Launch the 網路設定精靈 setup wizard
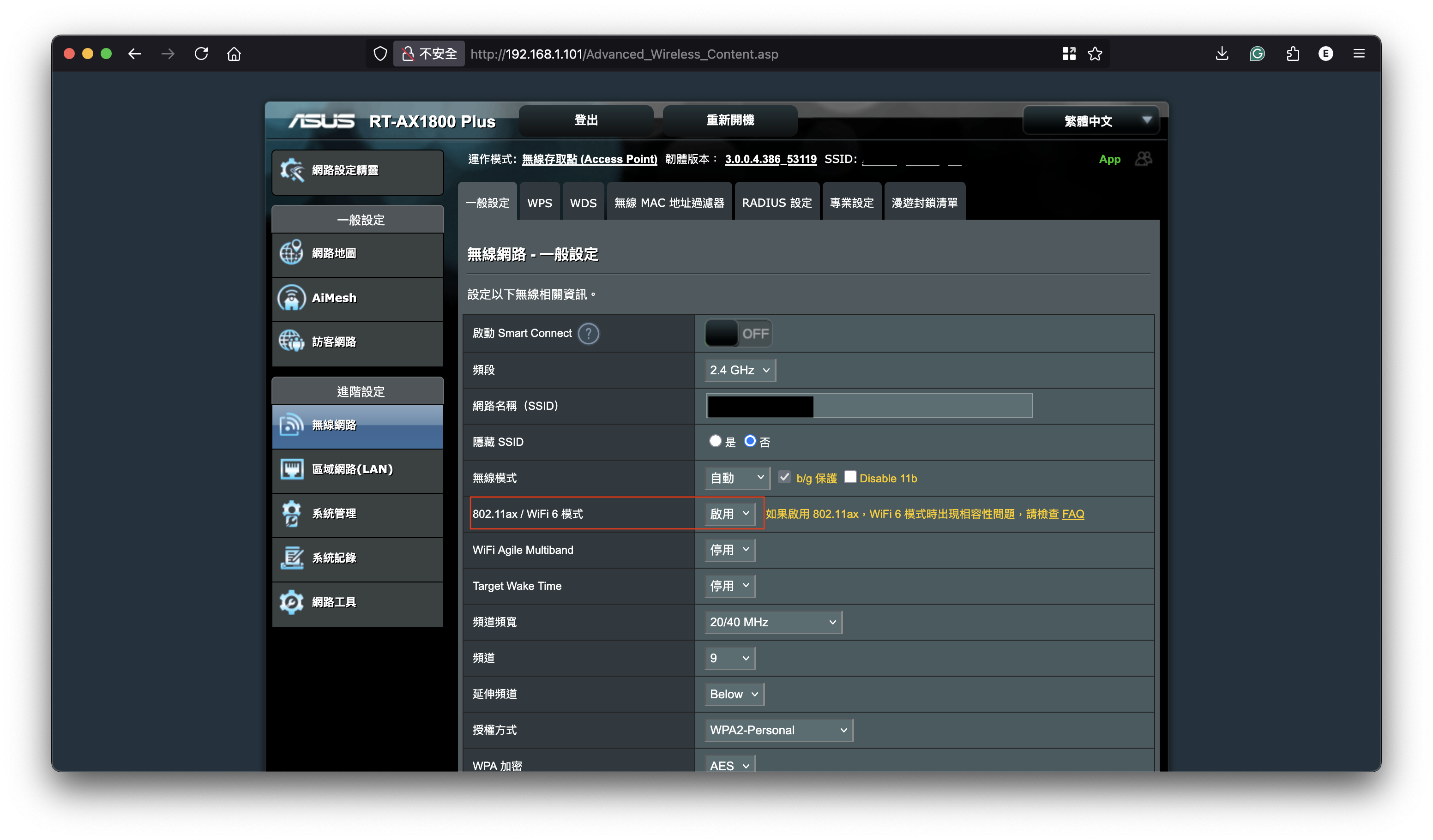 coord(347,170)
